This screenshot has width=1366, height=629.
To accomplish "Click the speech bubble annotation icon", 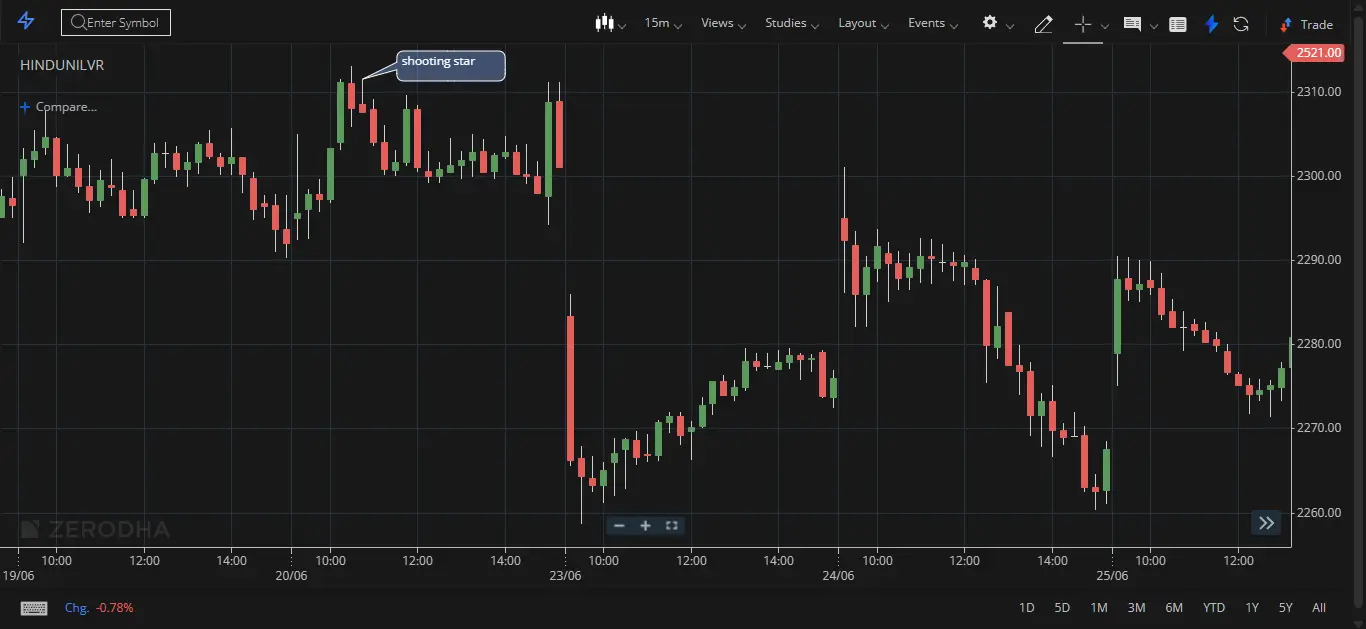I will click(x=1132, y=24).
